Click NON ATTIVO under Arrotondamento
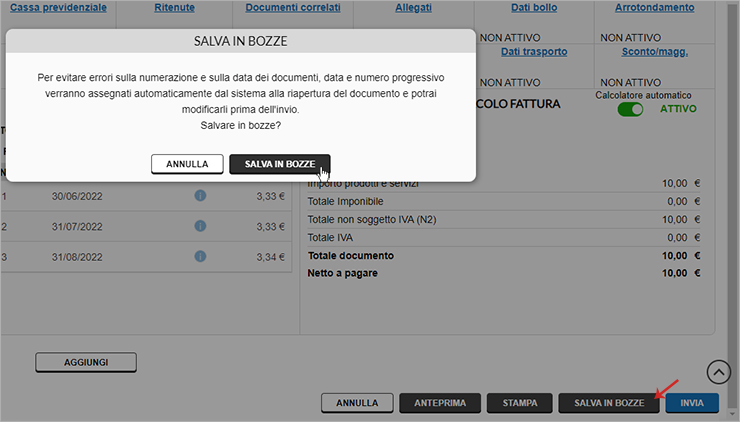Image resolution: width=740 pixels, height=422 pixels. coord(631,37)
